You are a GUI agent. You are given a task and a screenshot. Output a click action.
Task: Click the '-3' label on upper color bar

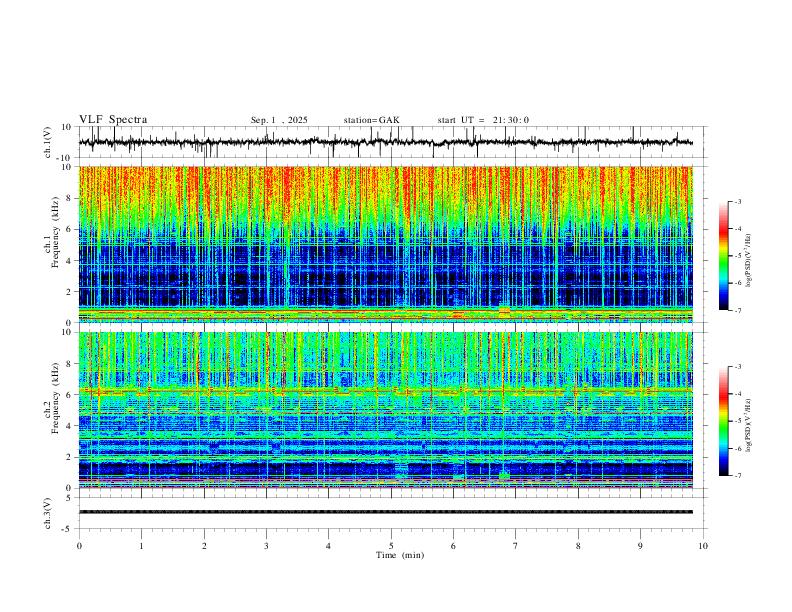click(x=737, y=201)
